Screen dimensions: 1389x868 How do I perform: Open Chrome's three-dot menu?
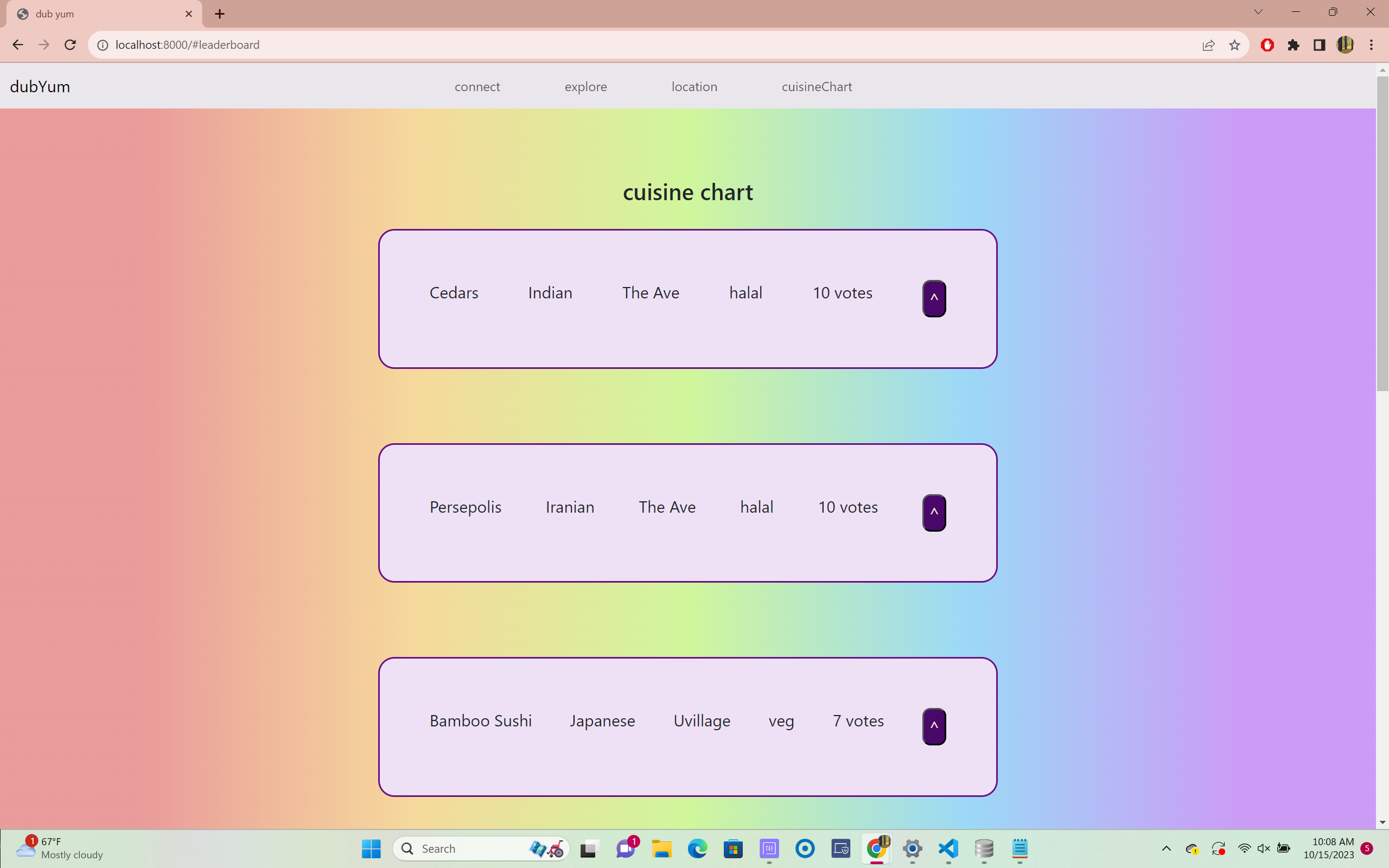1371,45
